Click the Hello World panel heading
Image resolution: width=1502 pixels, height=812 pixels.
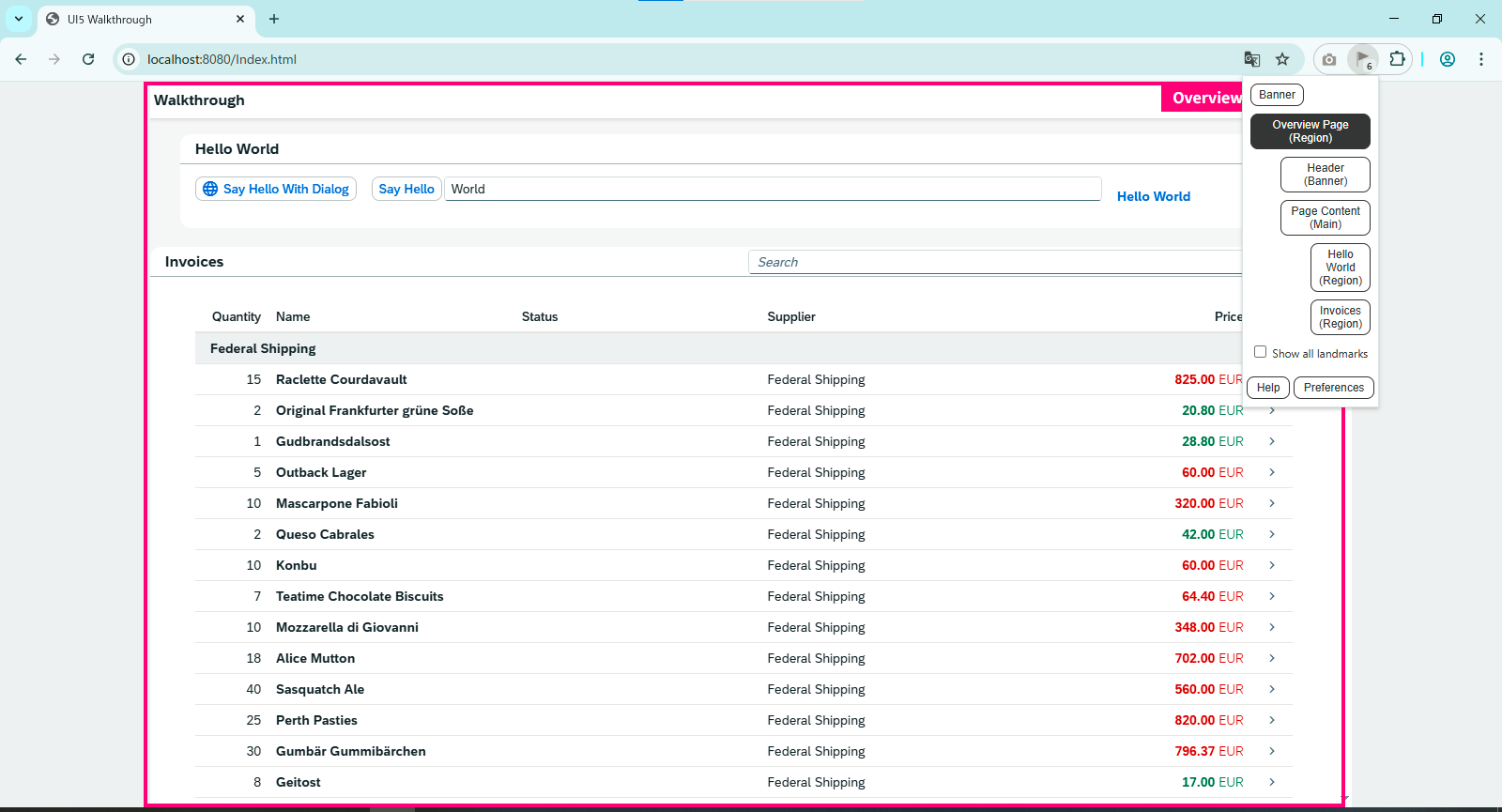pos(237,149)
